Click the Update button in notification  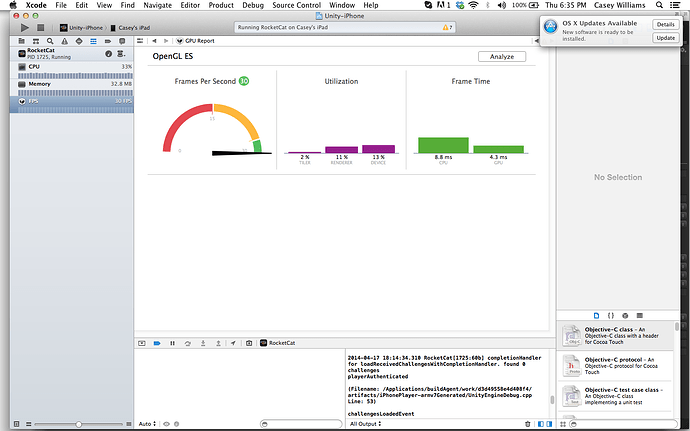[665, 38]
